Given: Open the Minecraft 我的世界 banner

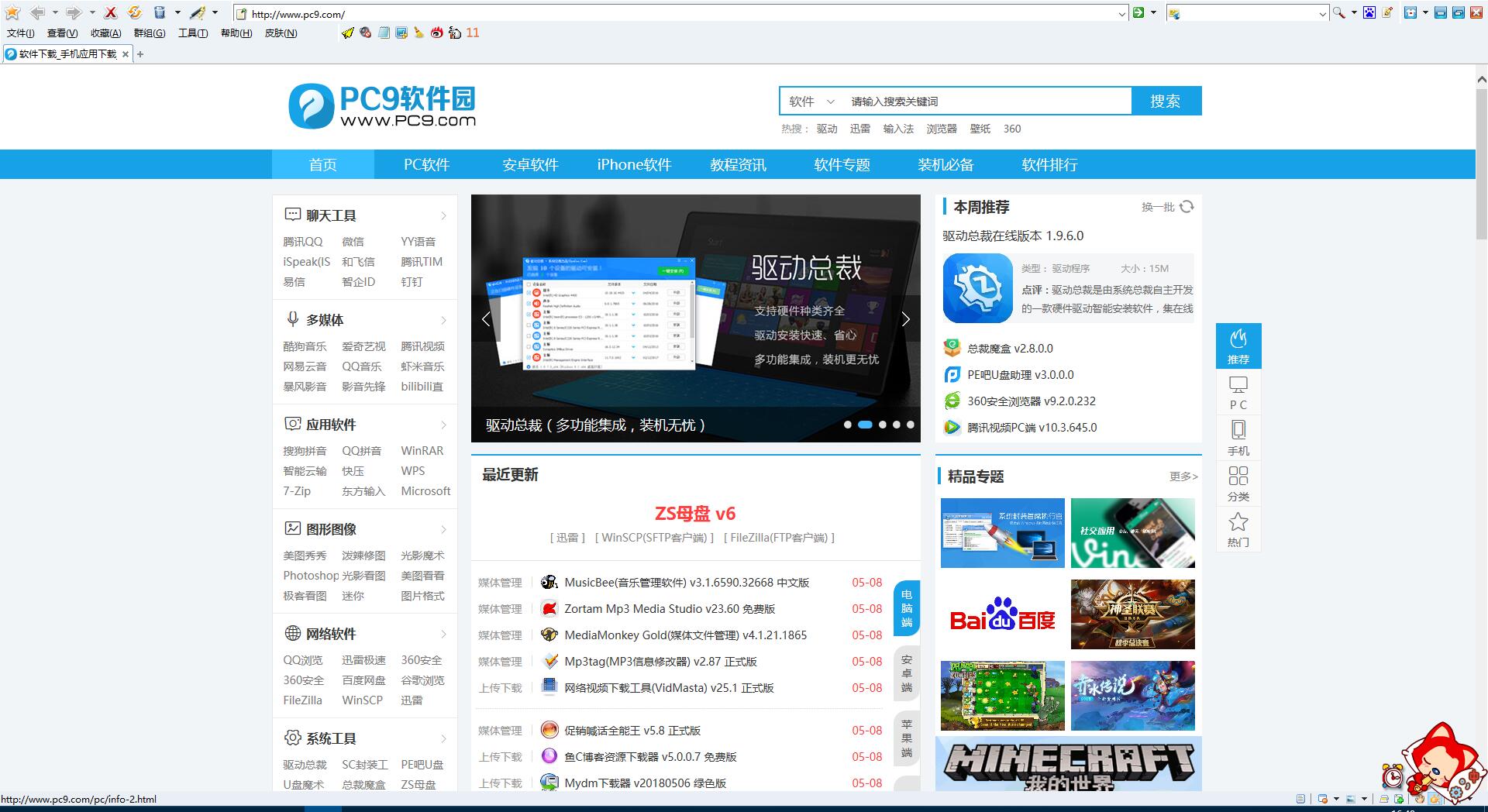Looking at the screenshot, I should [1069, 764].
